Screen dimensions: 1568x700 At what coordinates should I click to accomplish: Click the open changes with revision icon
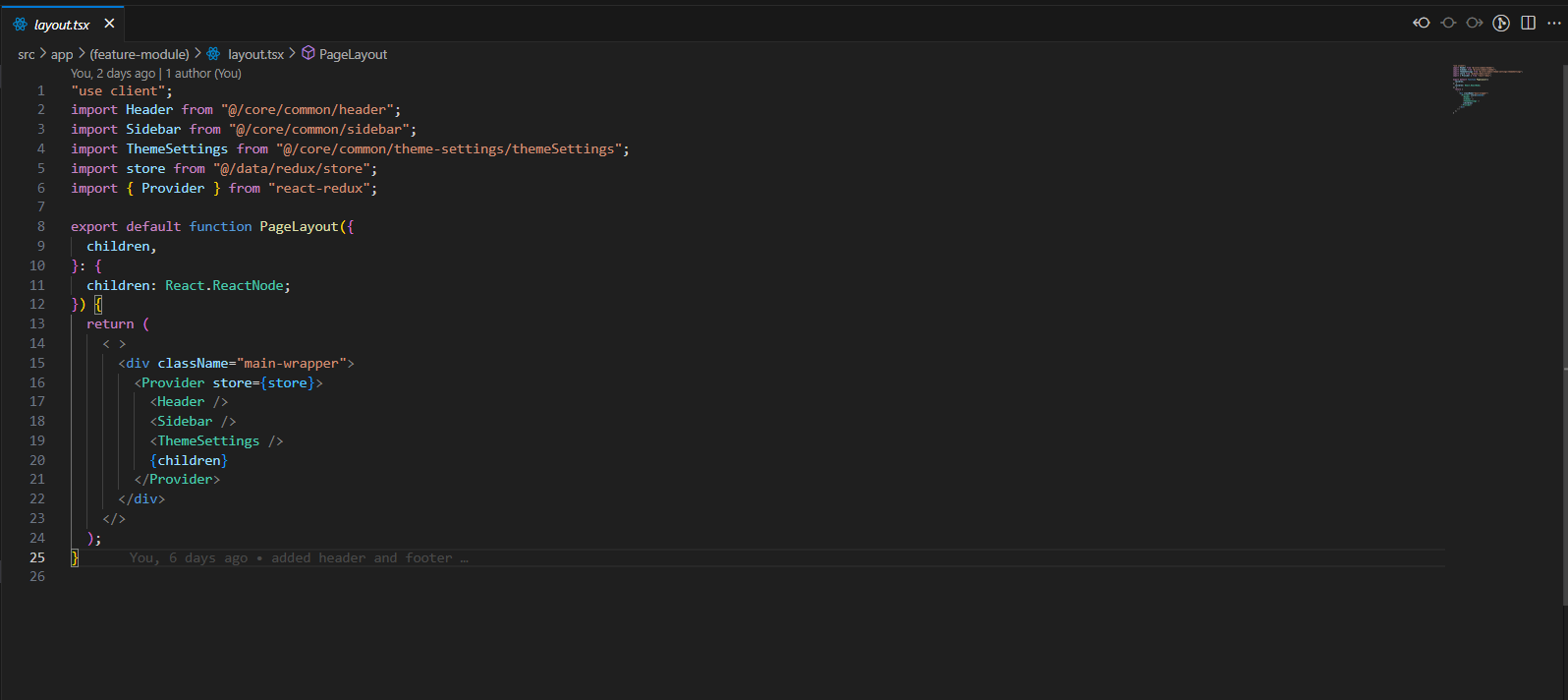[x=1448, y=23]
